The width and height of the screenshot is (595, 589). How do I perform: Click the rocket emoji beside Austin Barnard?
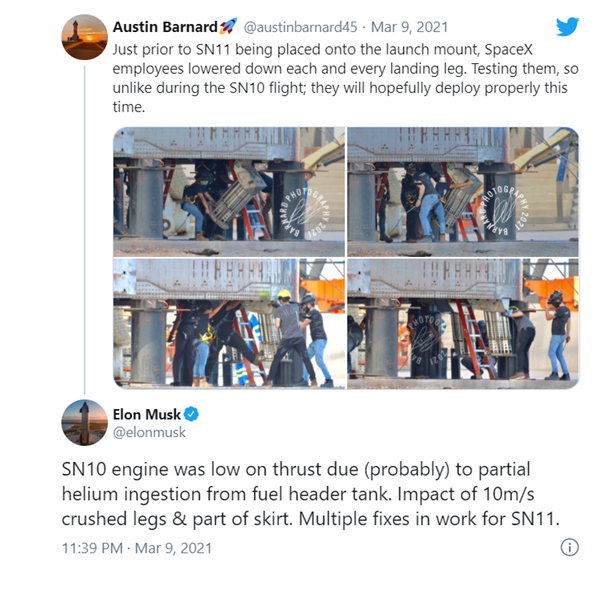[228, 26]
